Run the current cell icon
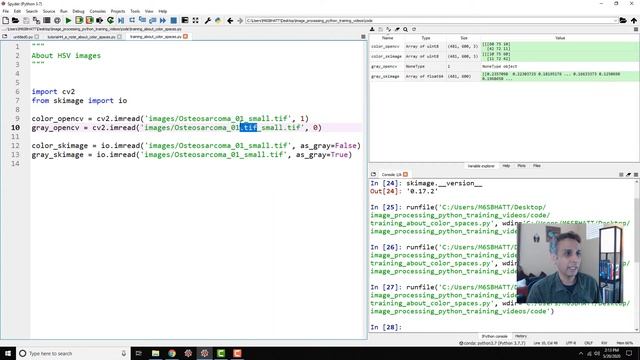This screenshot has width=640, height=360. click(x=79, y=20)
